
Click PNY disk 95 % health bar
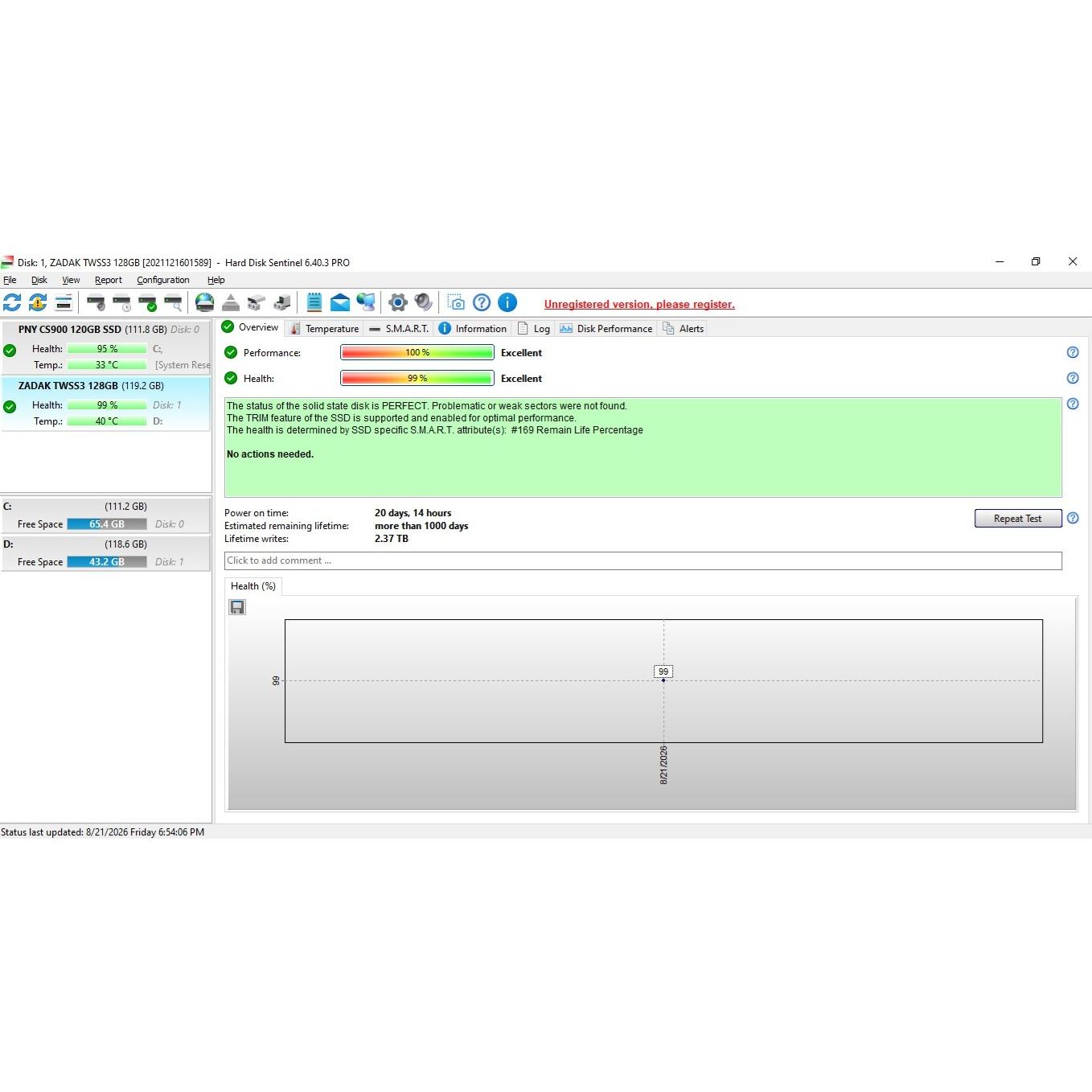(107, 349)
